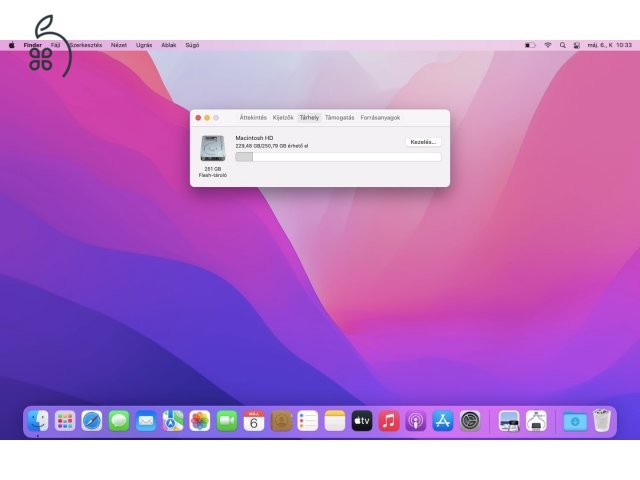Open Notes app in the Dock
The image size is (640, 480).
(335, 421)
